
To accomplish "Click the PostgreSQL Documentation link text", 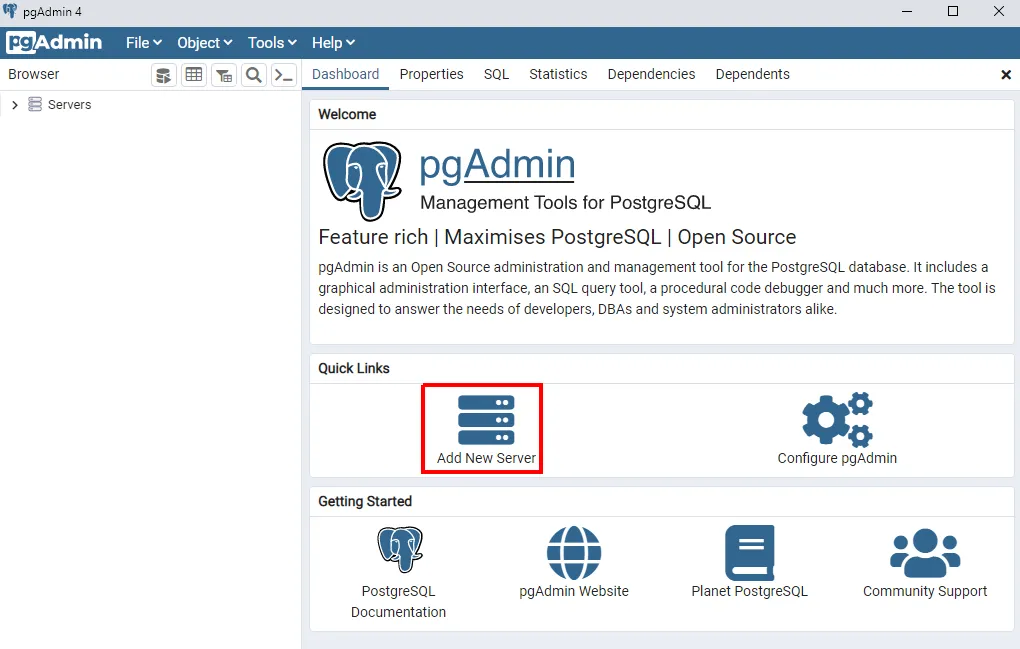I will coord(398,602).
